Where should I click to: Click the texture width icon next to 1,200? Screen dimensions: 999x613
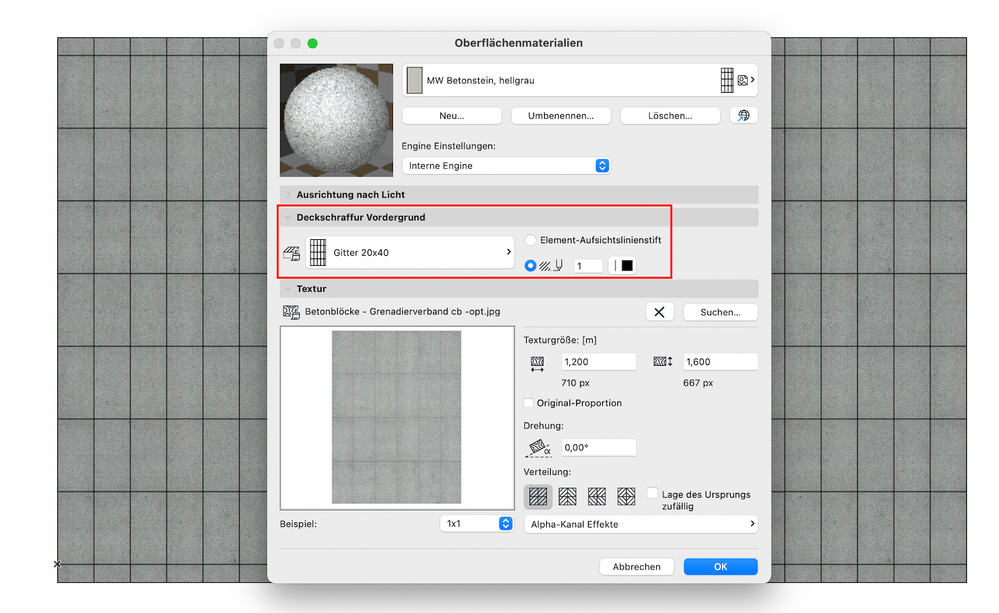pyautogui.click(x=537, y=363)
